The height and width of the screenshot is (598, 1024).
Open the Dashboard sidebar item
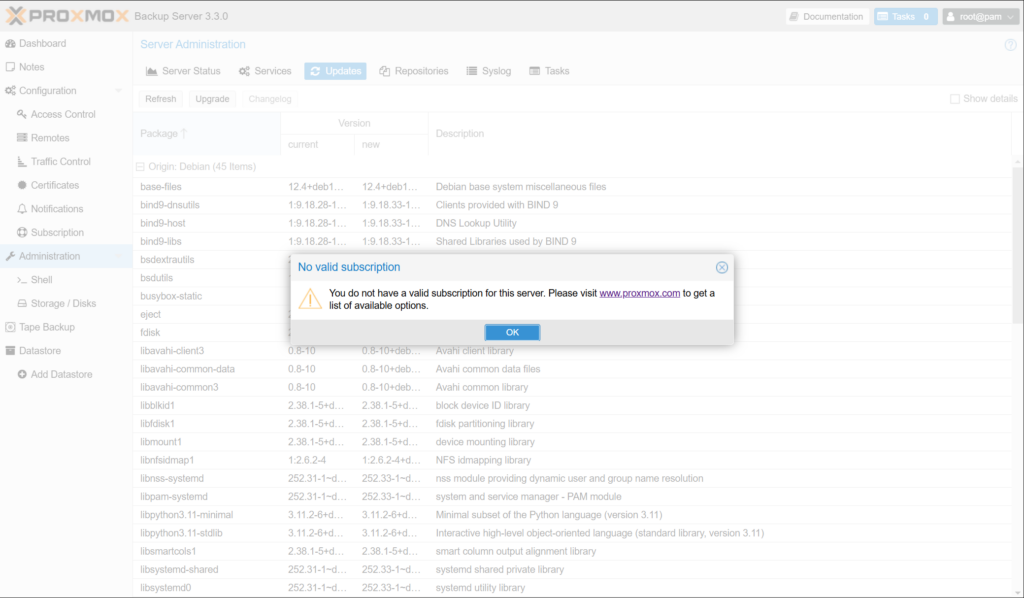(x=42, y=44)
